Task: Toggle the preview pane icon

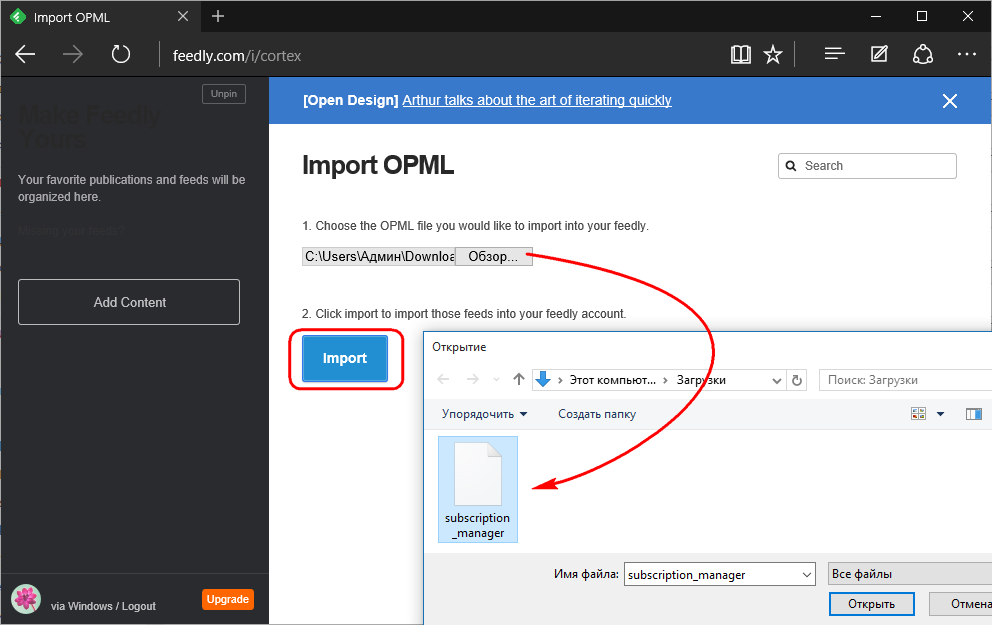Action: click(974, 414)
